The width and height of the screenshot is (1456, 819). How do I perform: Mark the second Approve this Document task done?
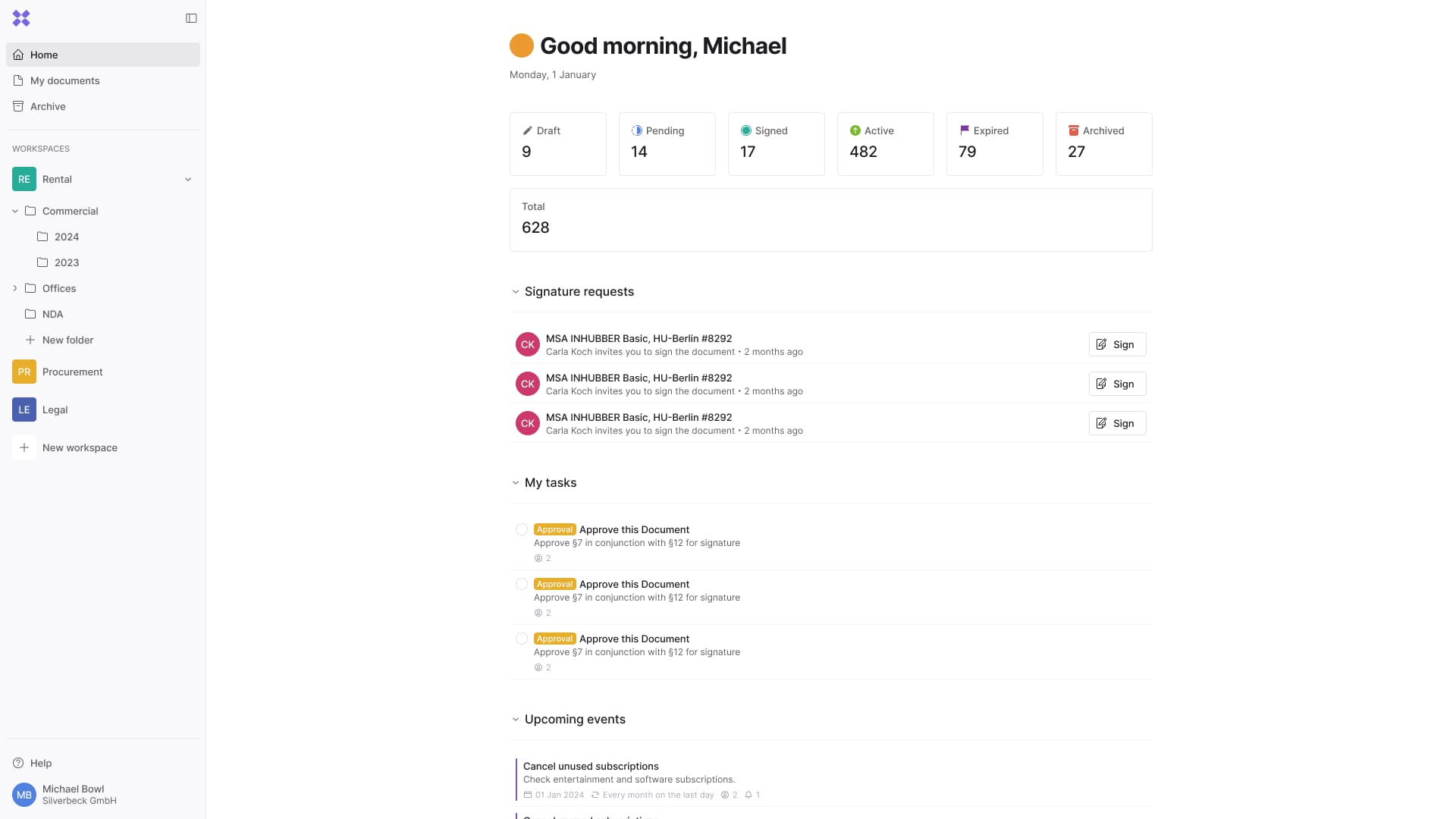[522, 584]
